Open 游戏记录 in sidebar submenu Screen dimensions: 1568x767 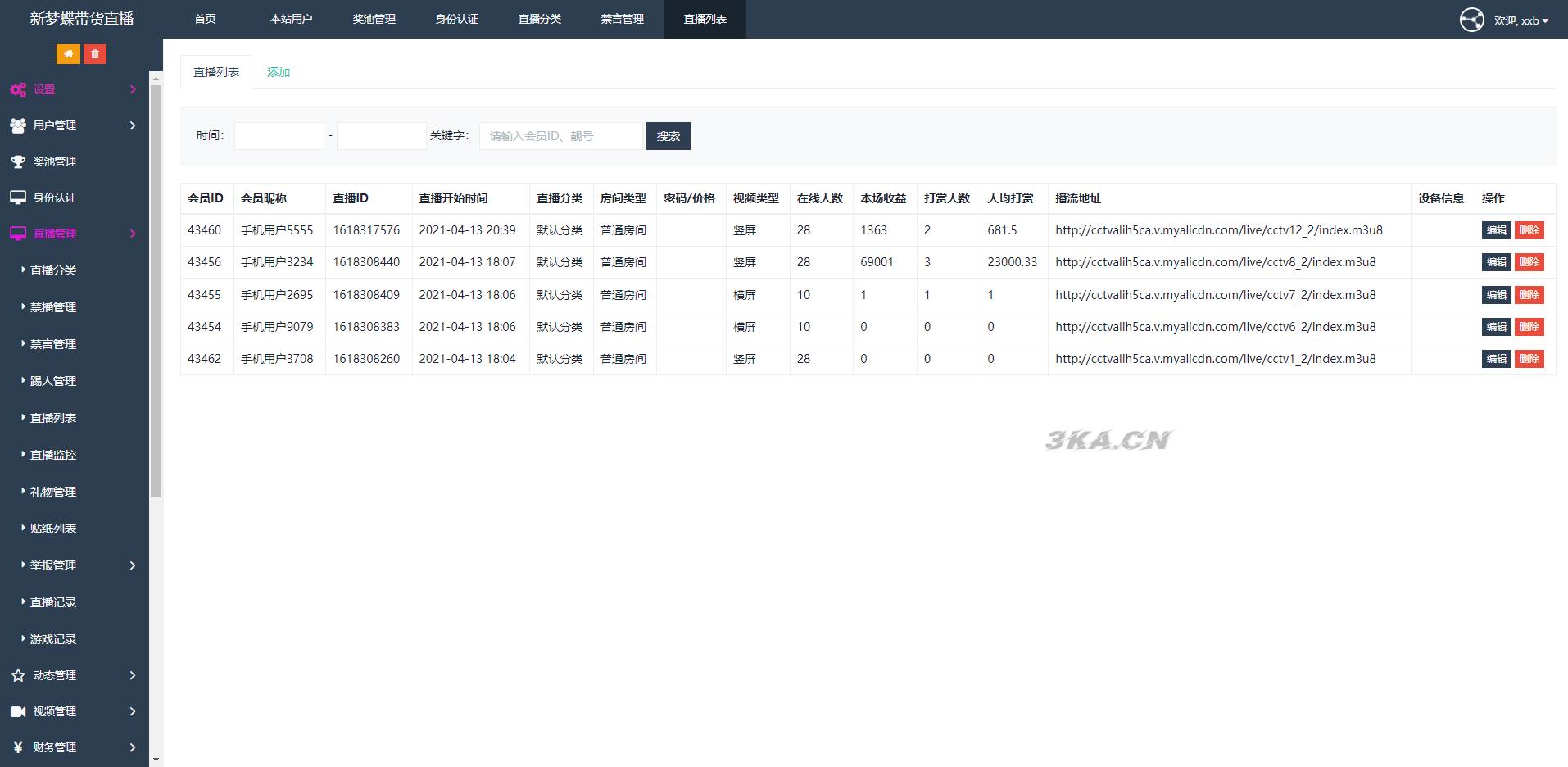point(53,639)
